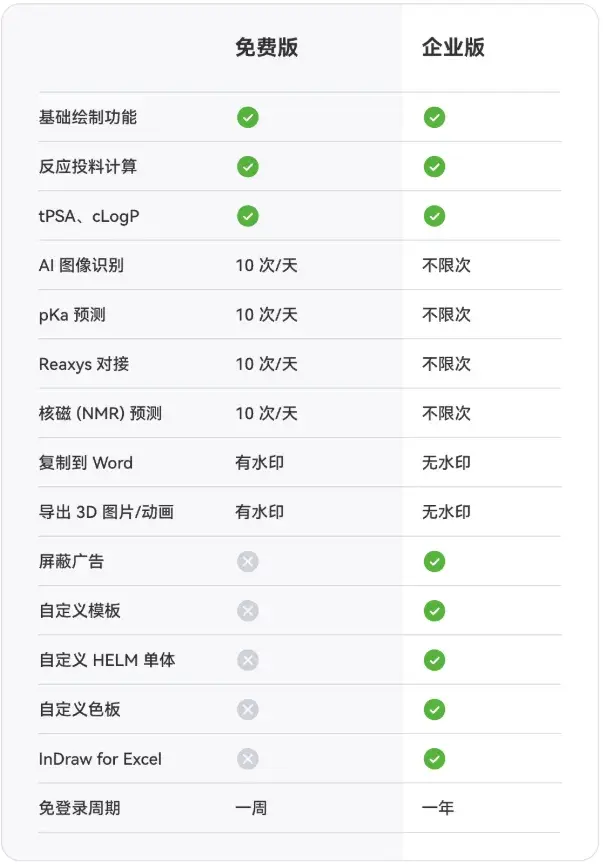Click 无水印 for 导出 3D 图片/动画
This screenshot has height=864, width=603.
point(446,512)
